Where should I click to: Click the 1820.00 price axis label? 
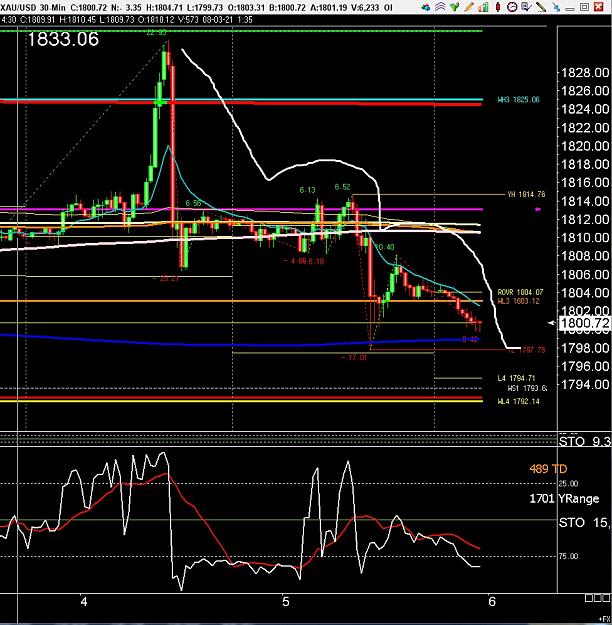(x=585, y=146)
